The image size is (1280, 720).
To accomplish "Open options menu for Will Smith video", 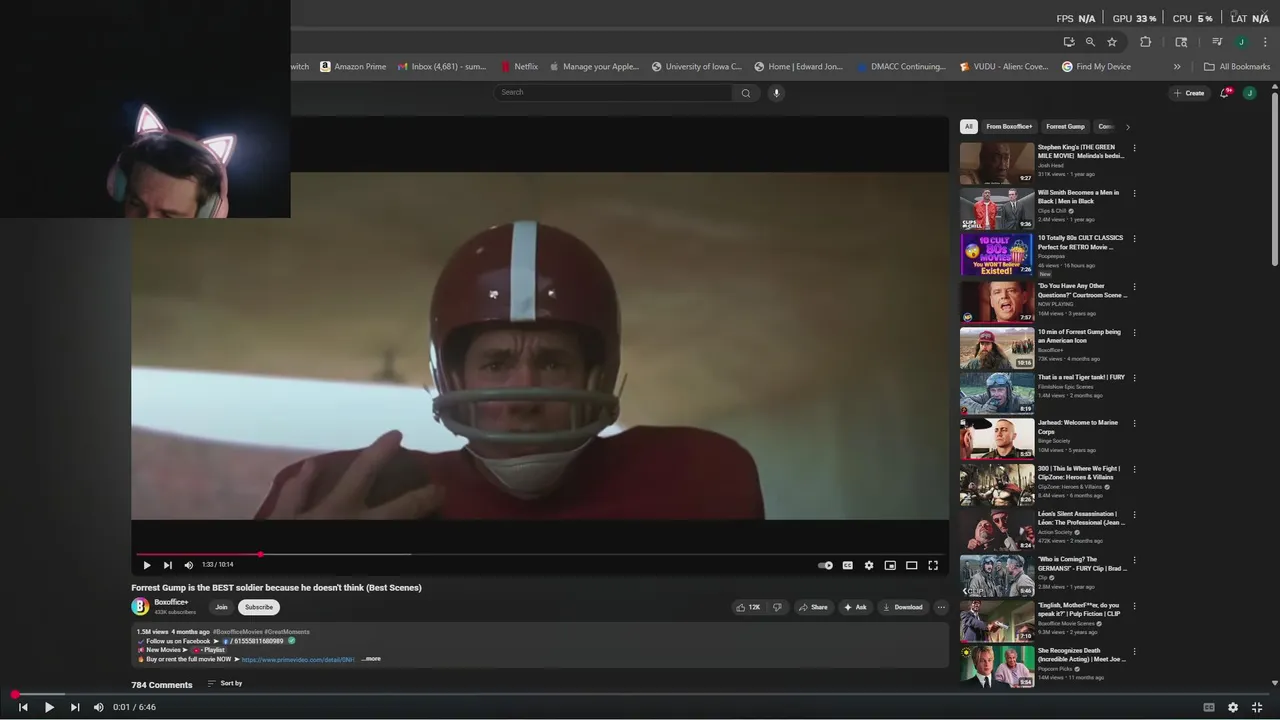I will pos(1134,194).
